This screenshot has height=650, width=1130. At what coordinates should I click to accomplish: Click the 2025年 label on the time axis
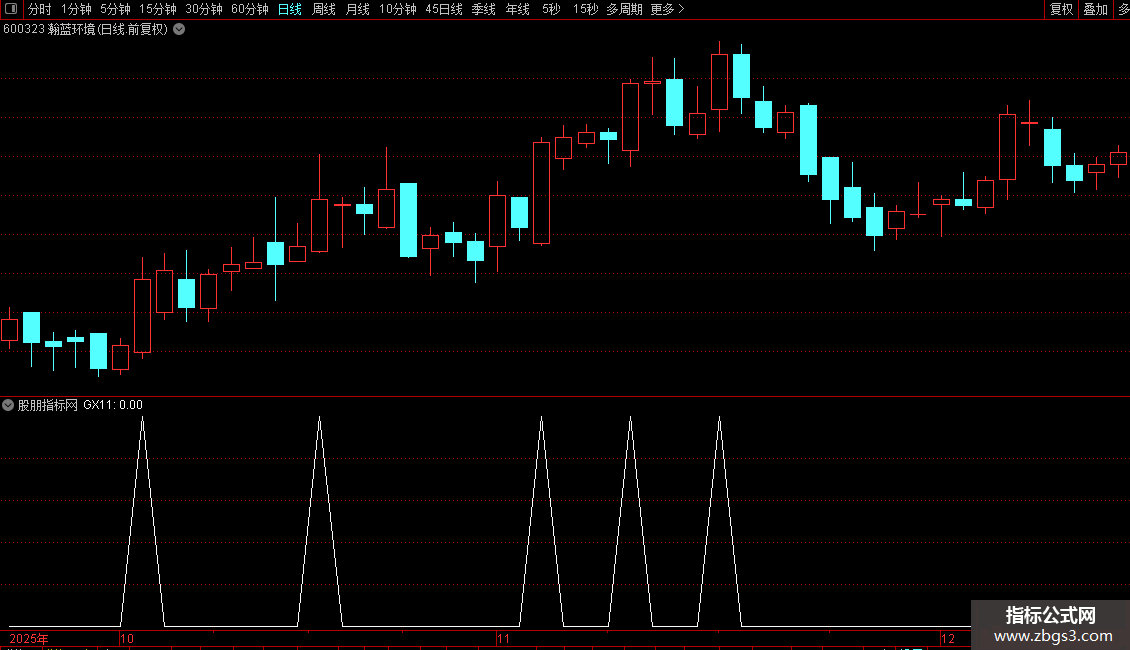[x=29, y=638]
